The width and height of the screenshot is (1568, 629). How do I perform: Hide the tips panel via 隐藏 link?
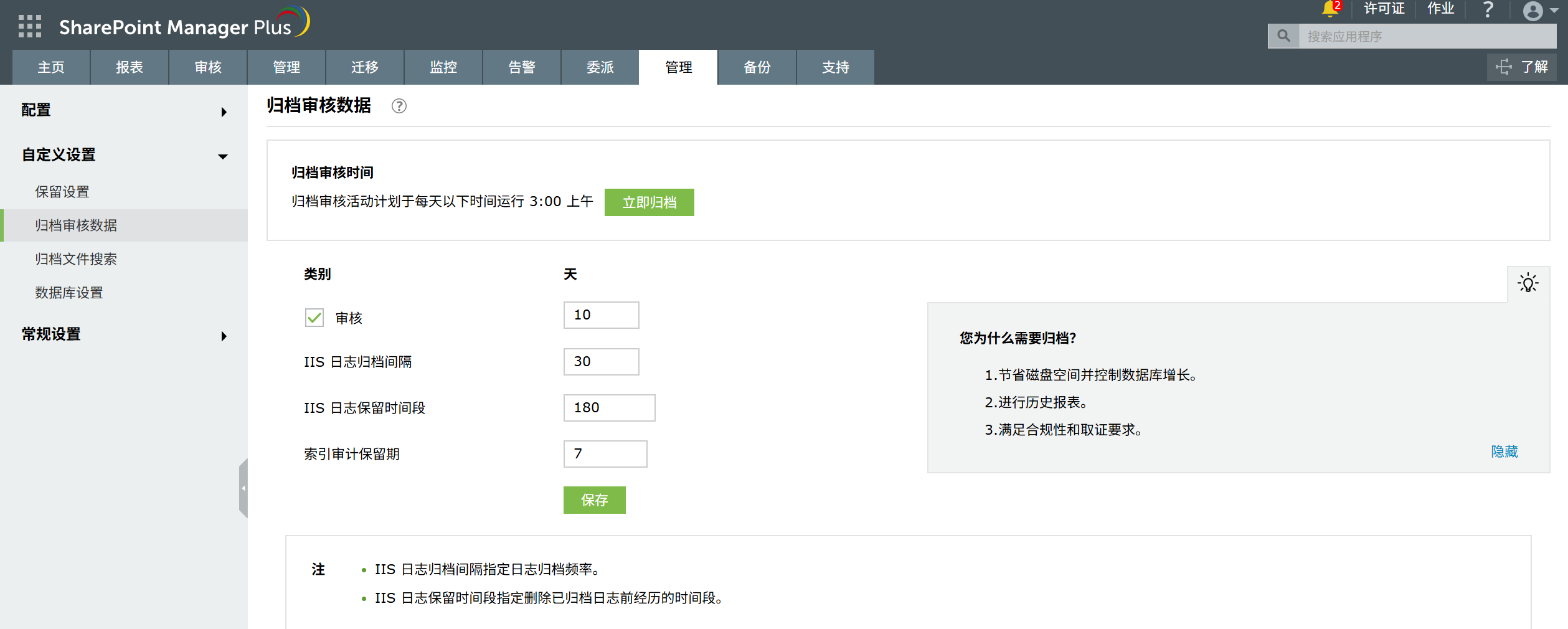coord(1504,452)
